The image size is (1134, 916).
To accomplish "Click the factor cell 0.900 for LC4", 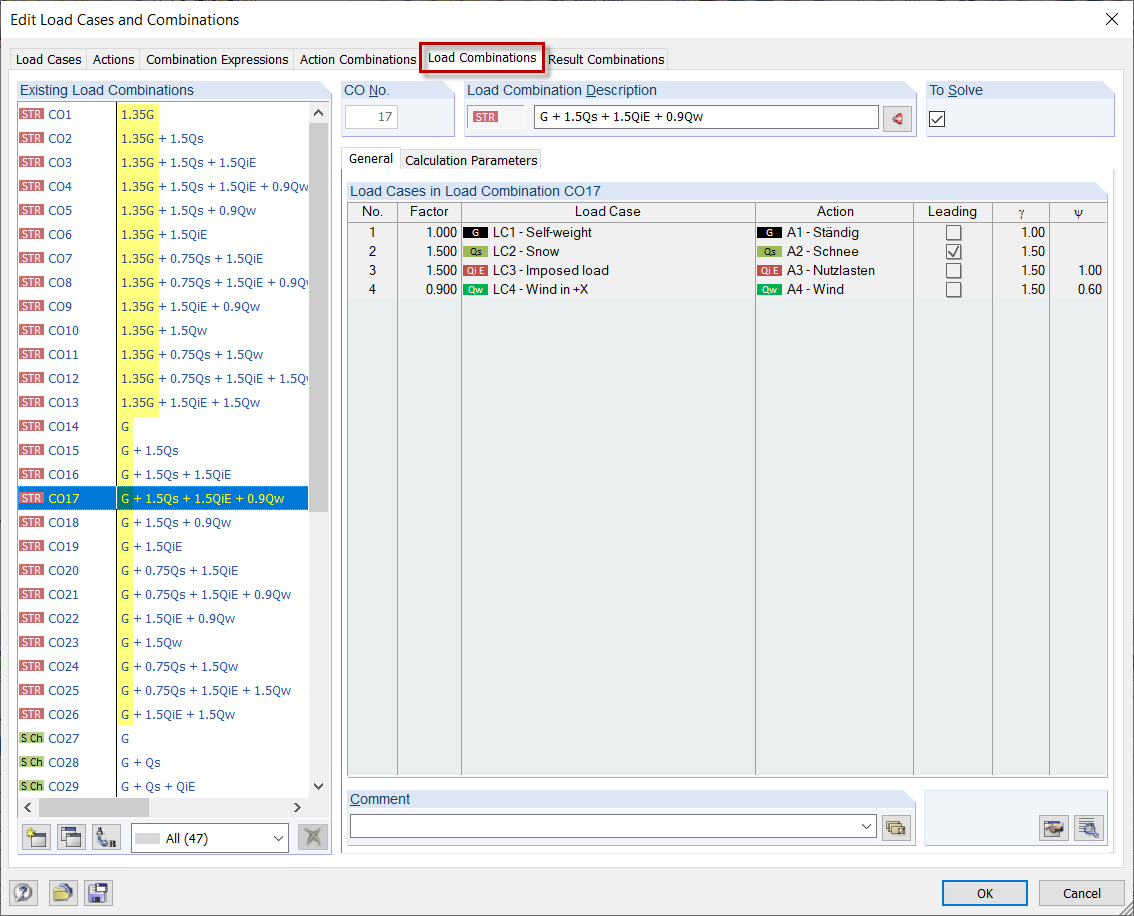I will click(x=430, y=289).
